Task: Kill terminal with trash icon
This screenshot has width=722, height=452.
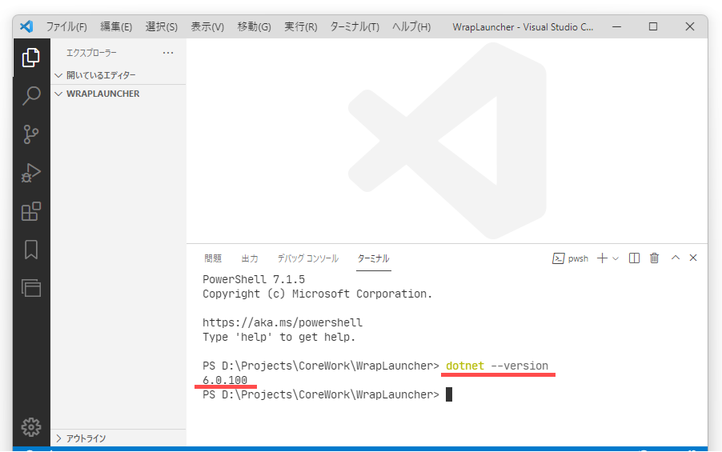Action: (x=654, y=258)
